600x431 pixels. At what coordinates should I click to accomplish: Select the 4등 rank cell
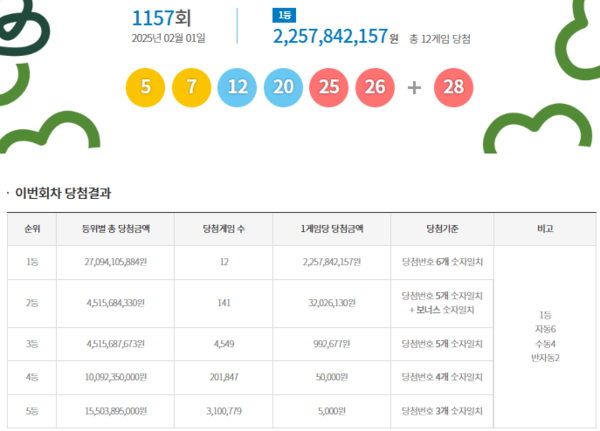pos(32,377)
